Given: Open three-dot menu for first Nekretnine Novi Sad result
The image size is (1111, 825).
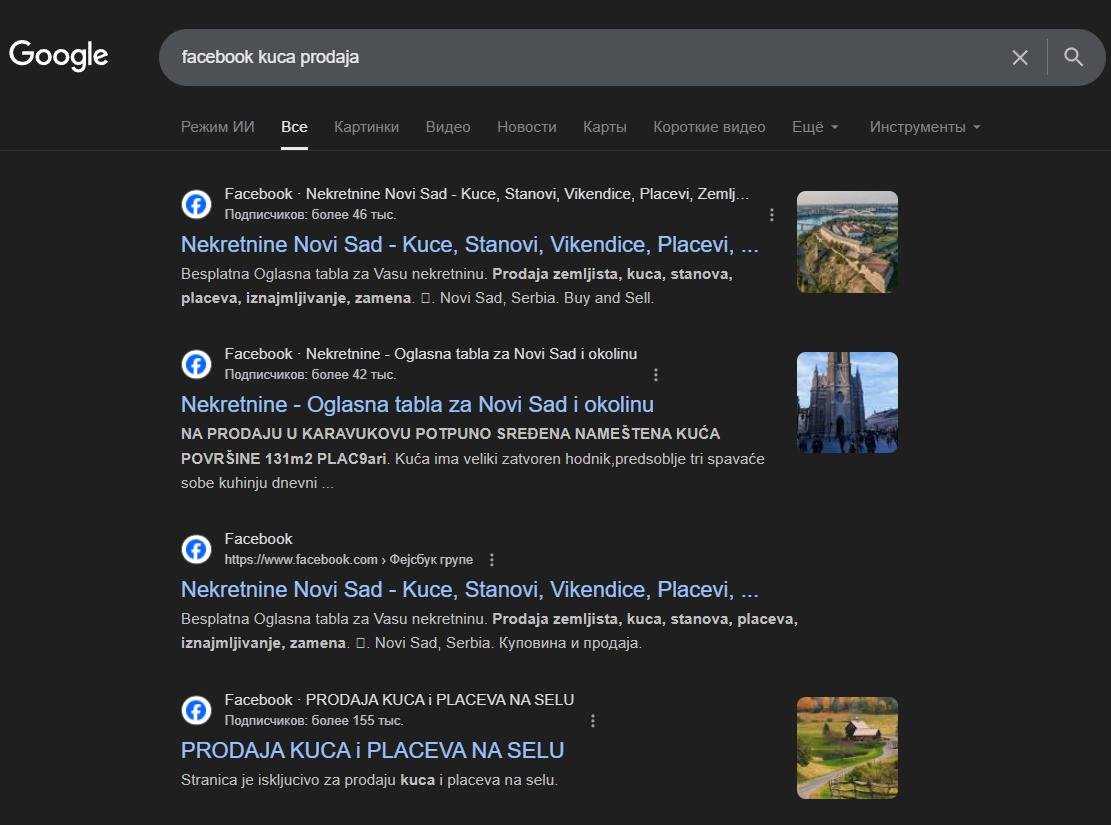Looking at the screenshot, I should click(771, 214).
